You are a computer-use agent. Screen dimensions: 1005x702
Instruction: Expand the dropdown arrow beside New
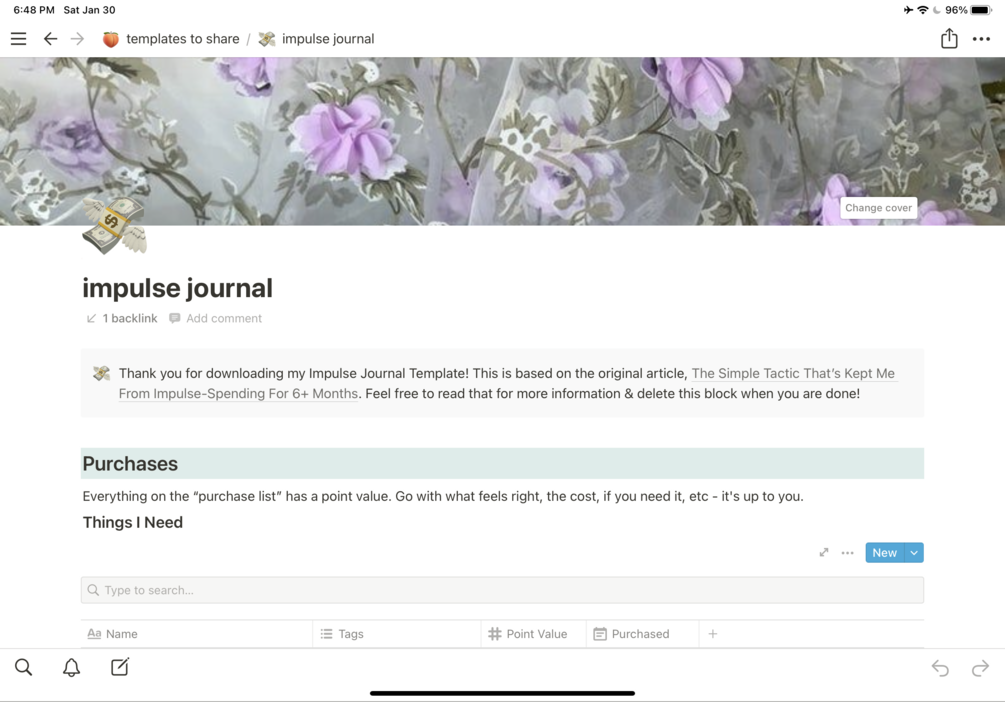pos(914,553)
